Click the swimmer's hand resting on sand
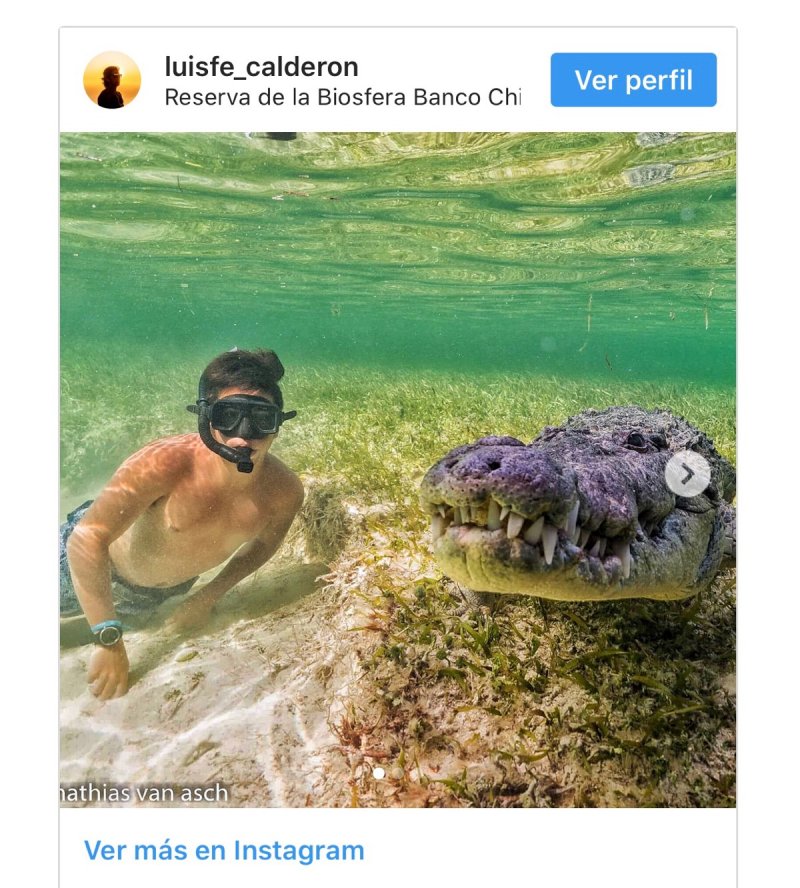The image size is (800, 888). (108, 672)
